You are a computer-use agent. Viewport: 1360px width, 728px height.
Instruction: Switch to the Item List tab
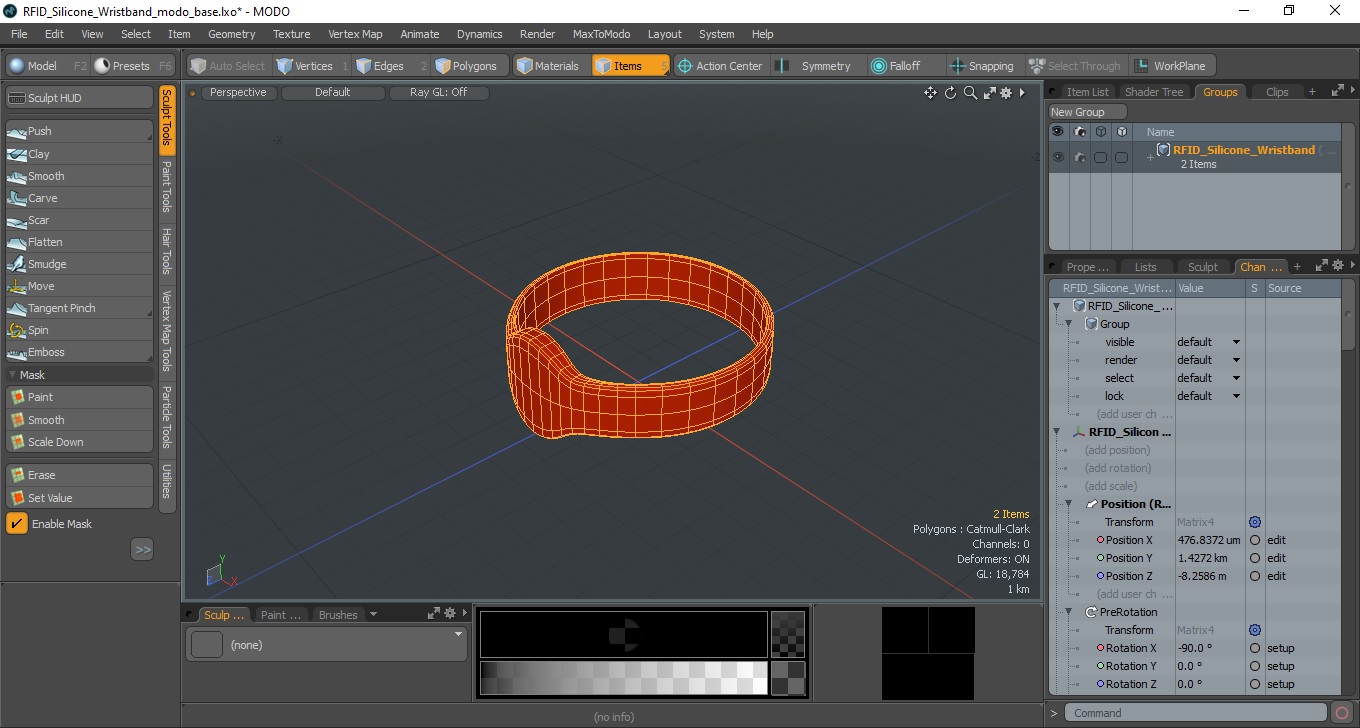coord(1087,92)
